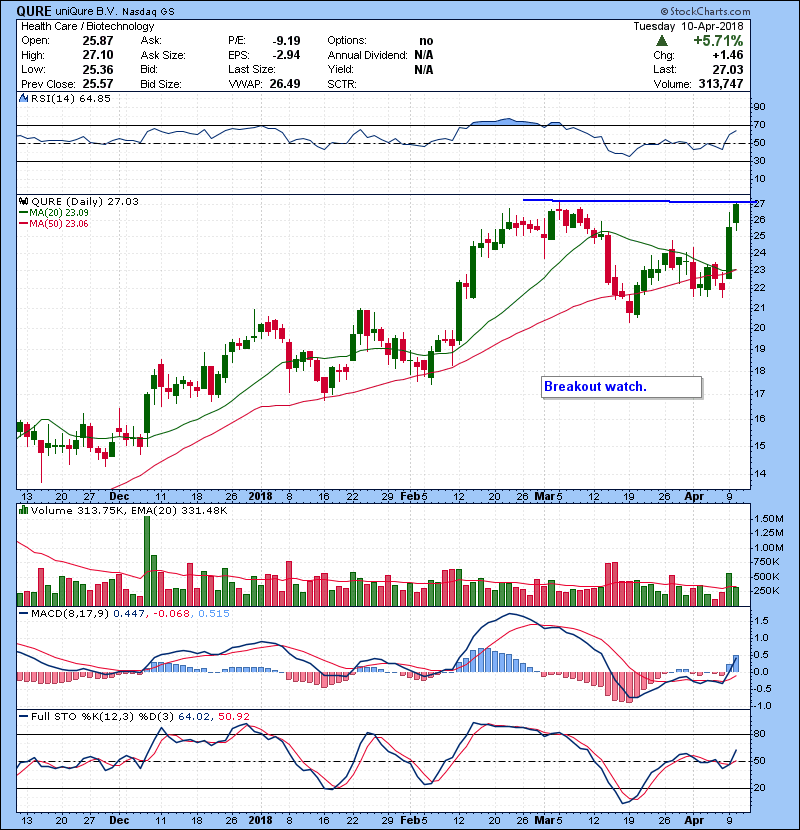This screenshot has width=800, height=830.
Task: Click the Low value 25.36
Action: (x=97, y=69)
